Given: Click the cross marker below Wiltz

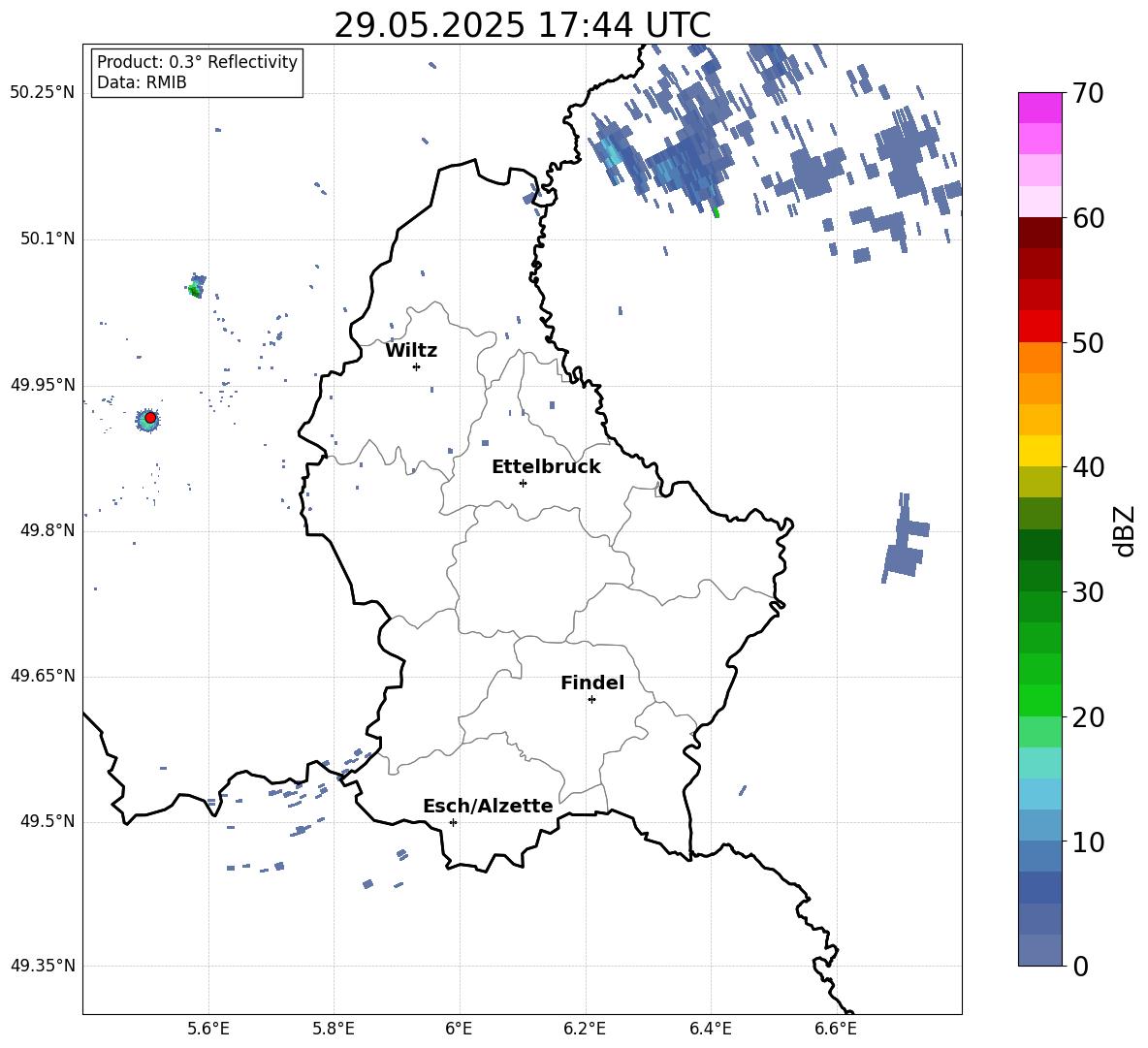Looking at the screenshot, I should point(416,366).
